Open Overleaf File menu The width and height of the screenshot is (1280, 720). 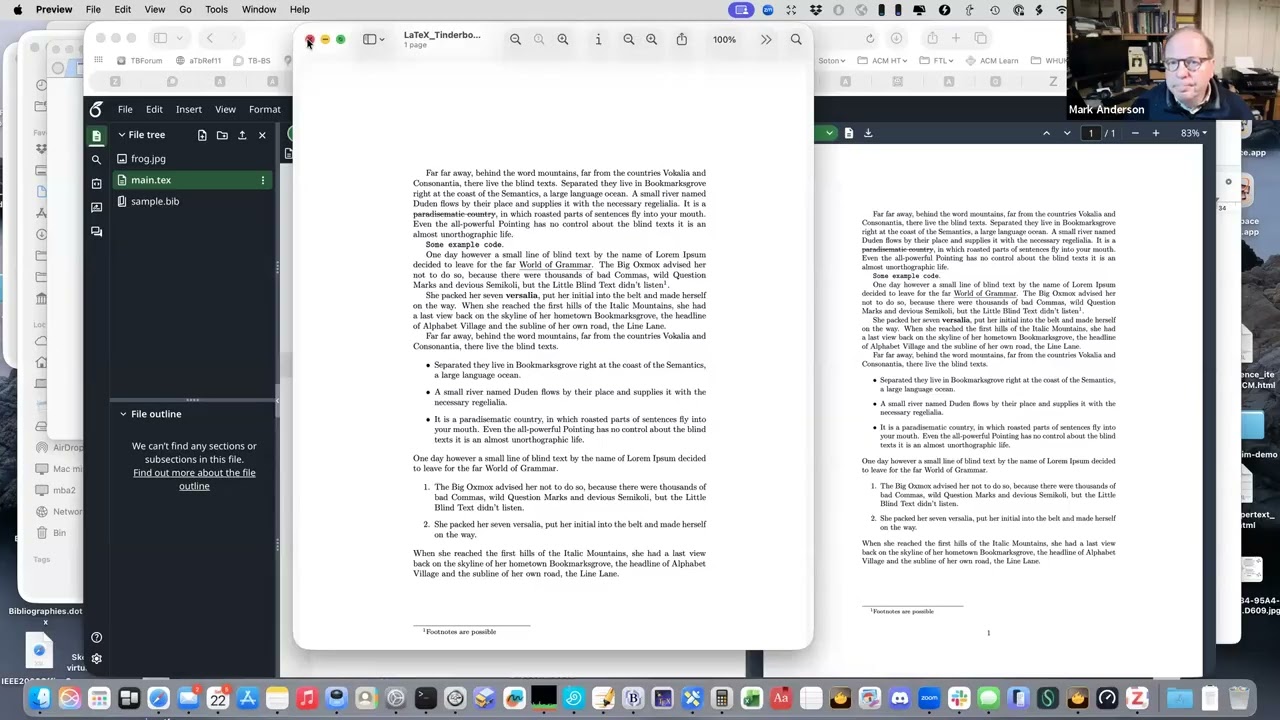click(125, 109)
